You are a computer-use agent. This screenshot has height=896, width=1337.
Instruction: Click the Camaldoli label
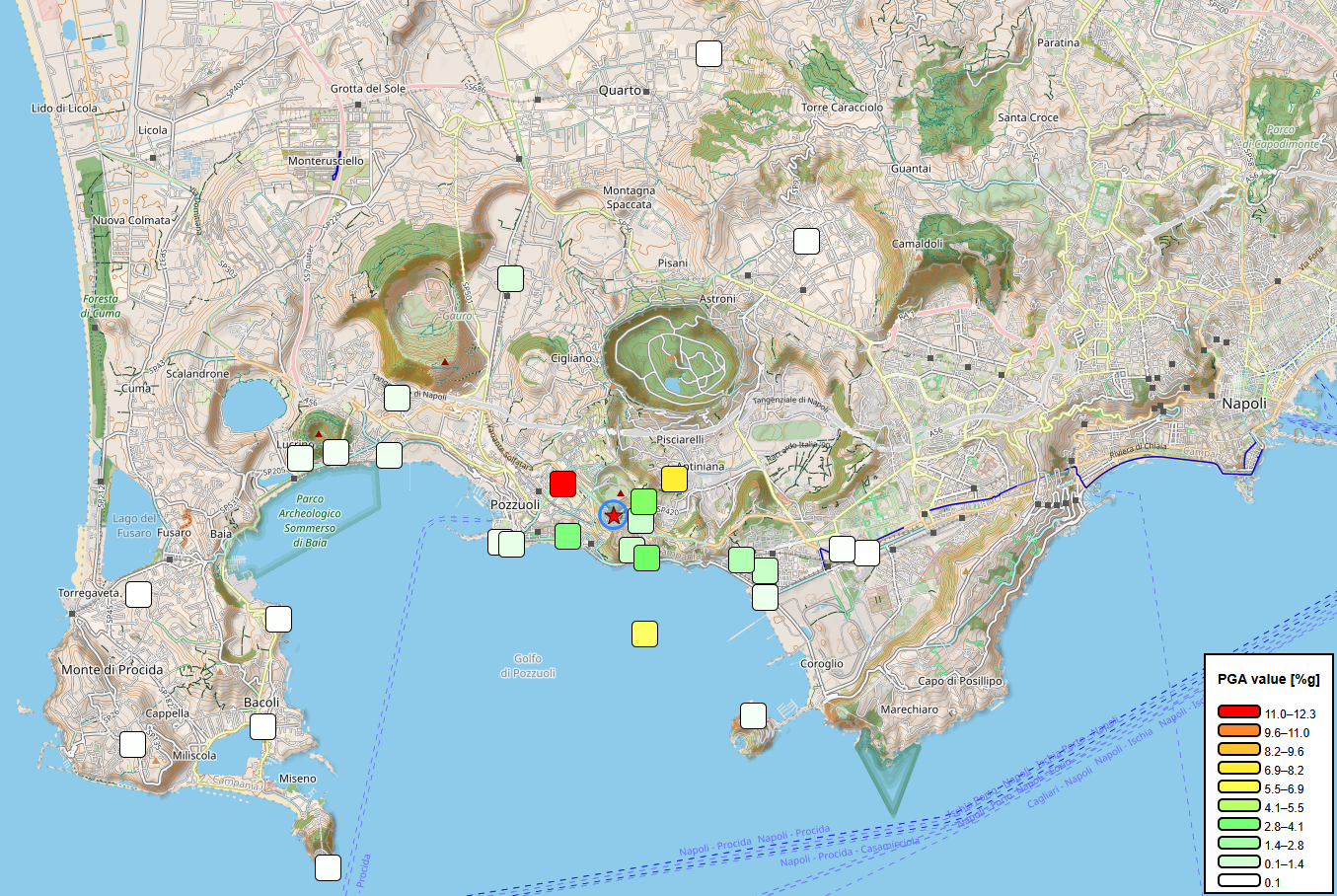point(918,243)
